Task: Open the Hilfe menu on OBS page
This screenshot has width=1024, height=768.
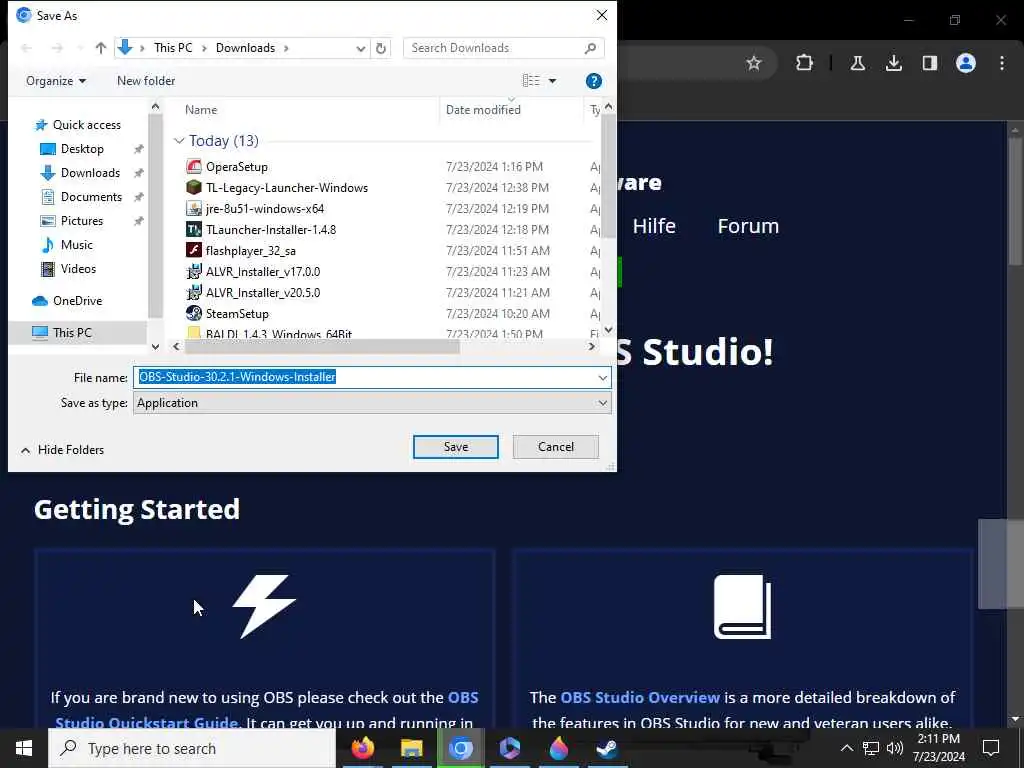Action: (654, 226)
